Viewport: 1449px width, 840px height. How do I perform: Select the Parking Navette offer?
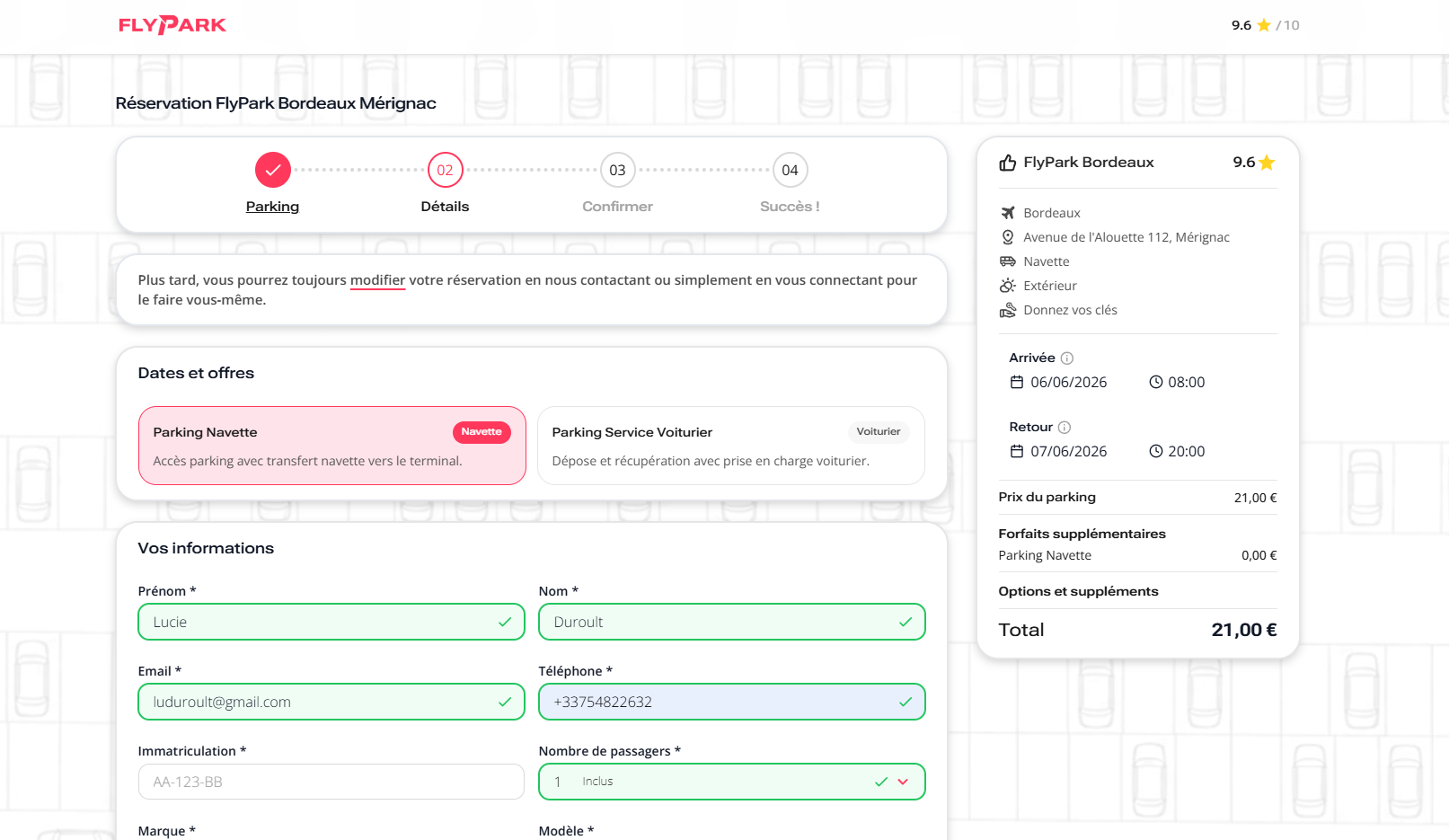331,446
